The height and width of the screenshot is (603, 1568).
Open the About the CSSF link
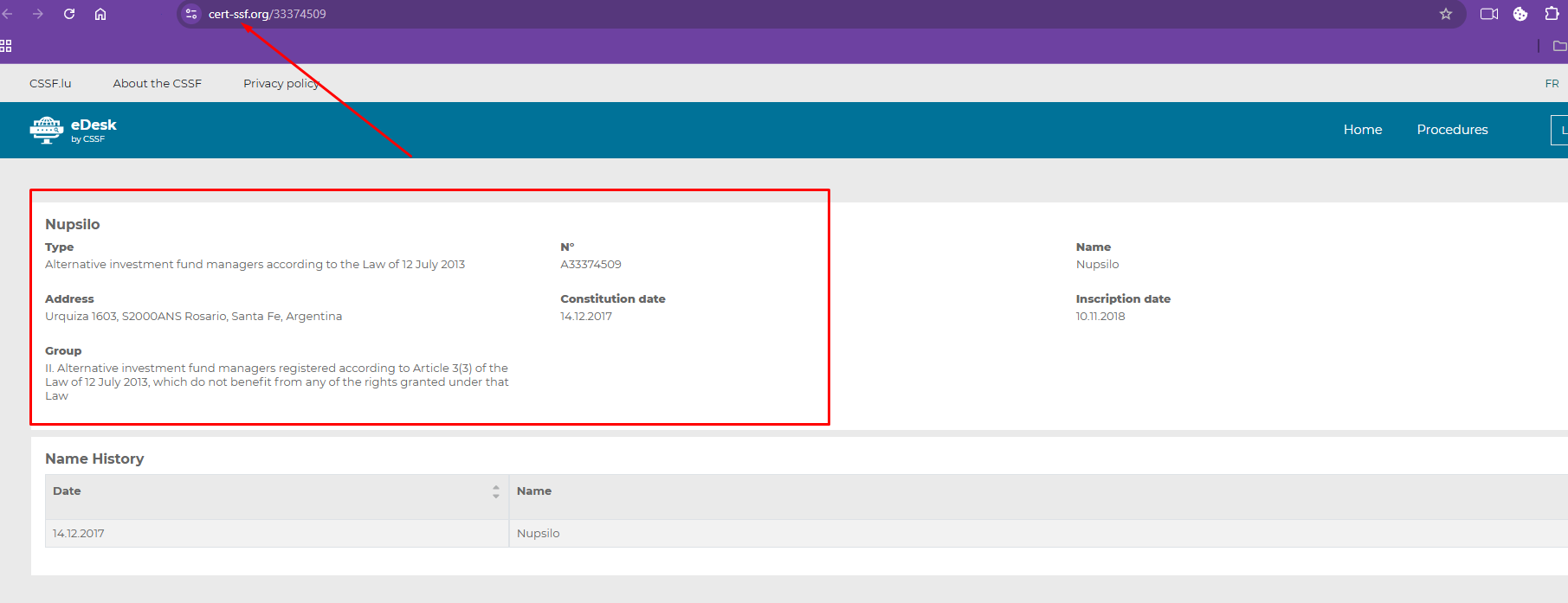pos(157,84)
